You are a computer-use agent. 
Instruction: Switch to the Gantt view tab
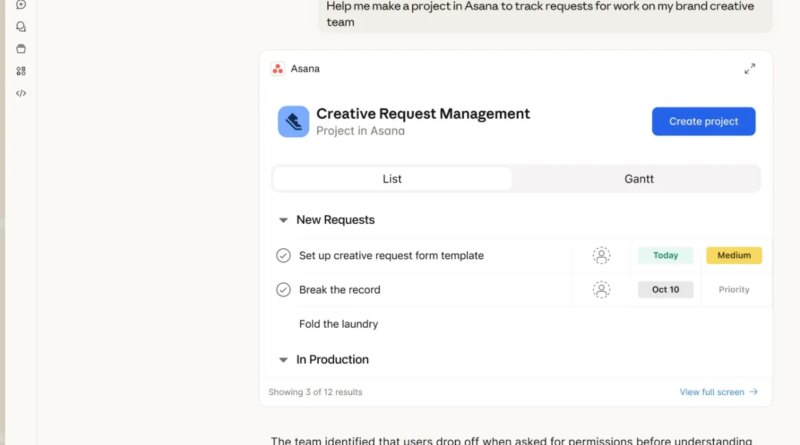pos(639,179)
